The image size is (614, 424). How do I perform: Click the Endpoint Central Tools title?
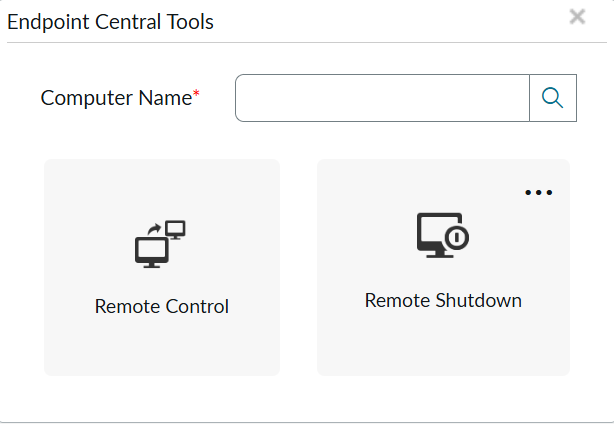(111, 21)
